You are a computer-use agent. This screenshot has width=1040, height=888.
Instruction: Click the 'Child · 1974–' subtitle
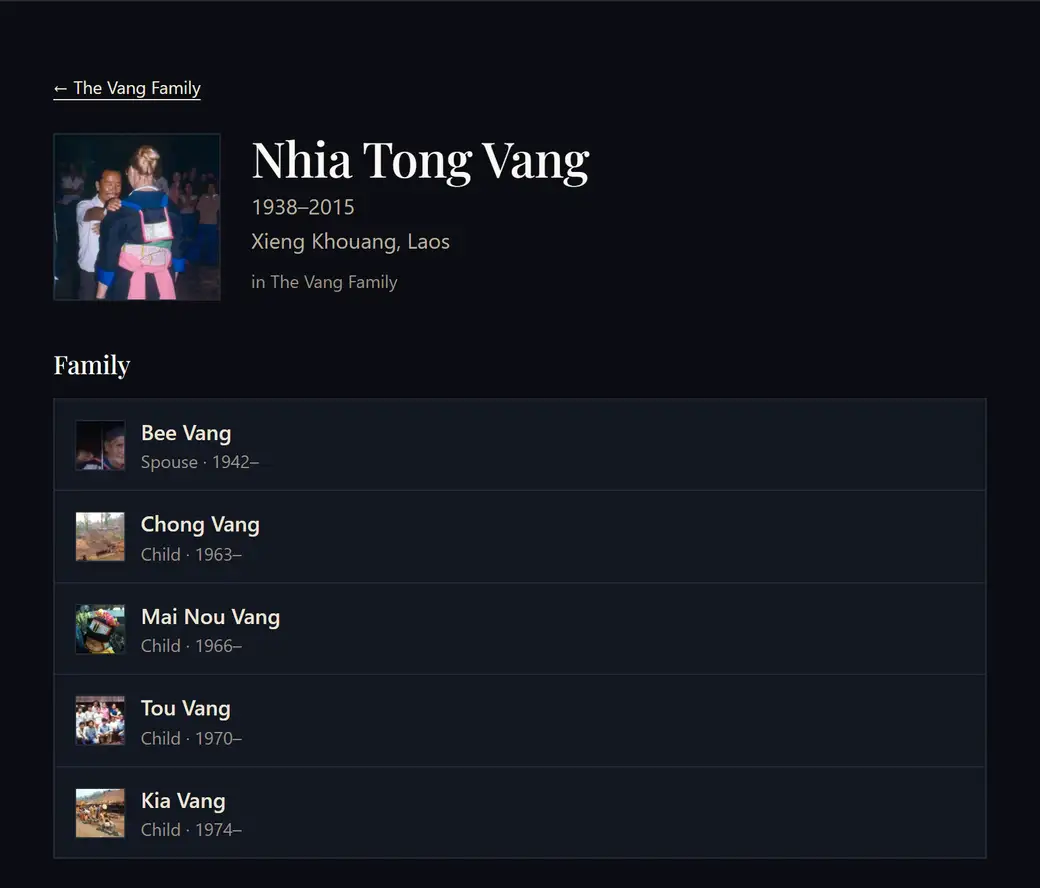coord(191,830)
